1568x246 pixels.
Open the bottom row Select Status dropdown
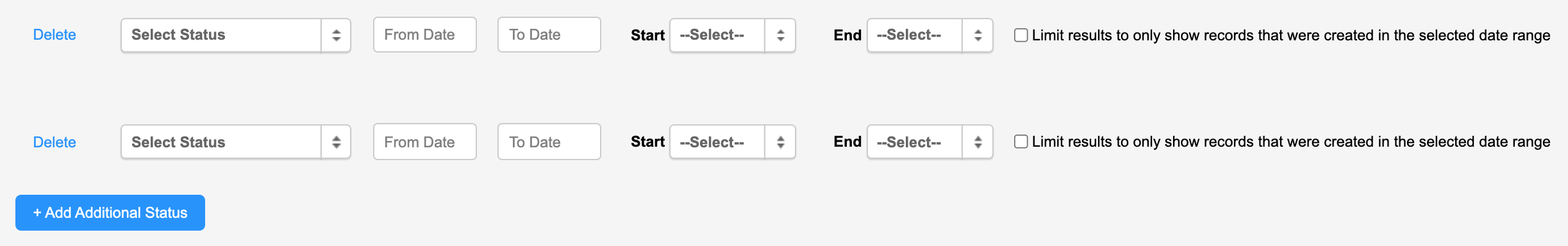(x=236, y=142)
